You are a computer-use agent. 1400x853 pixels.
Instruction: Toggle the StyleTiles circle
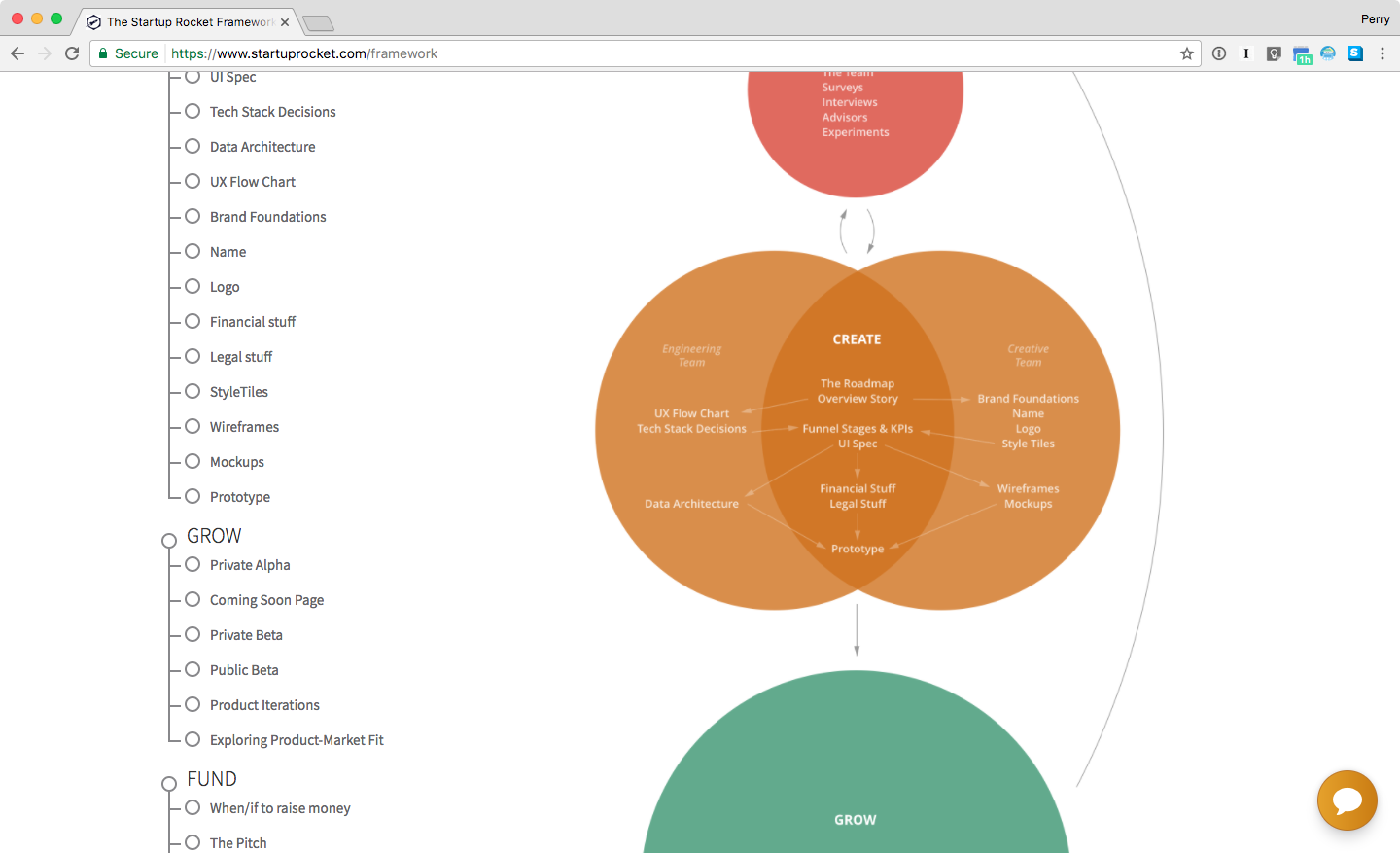pos(192,391)
